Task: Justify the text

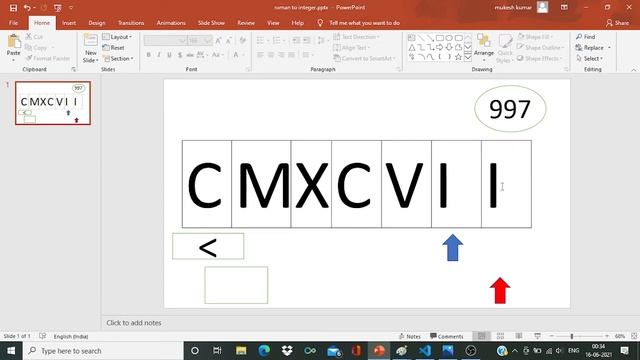Action: click(x=291, y=55)
